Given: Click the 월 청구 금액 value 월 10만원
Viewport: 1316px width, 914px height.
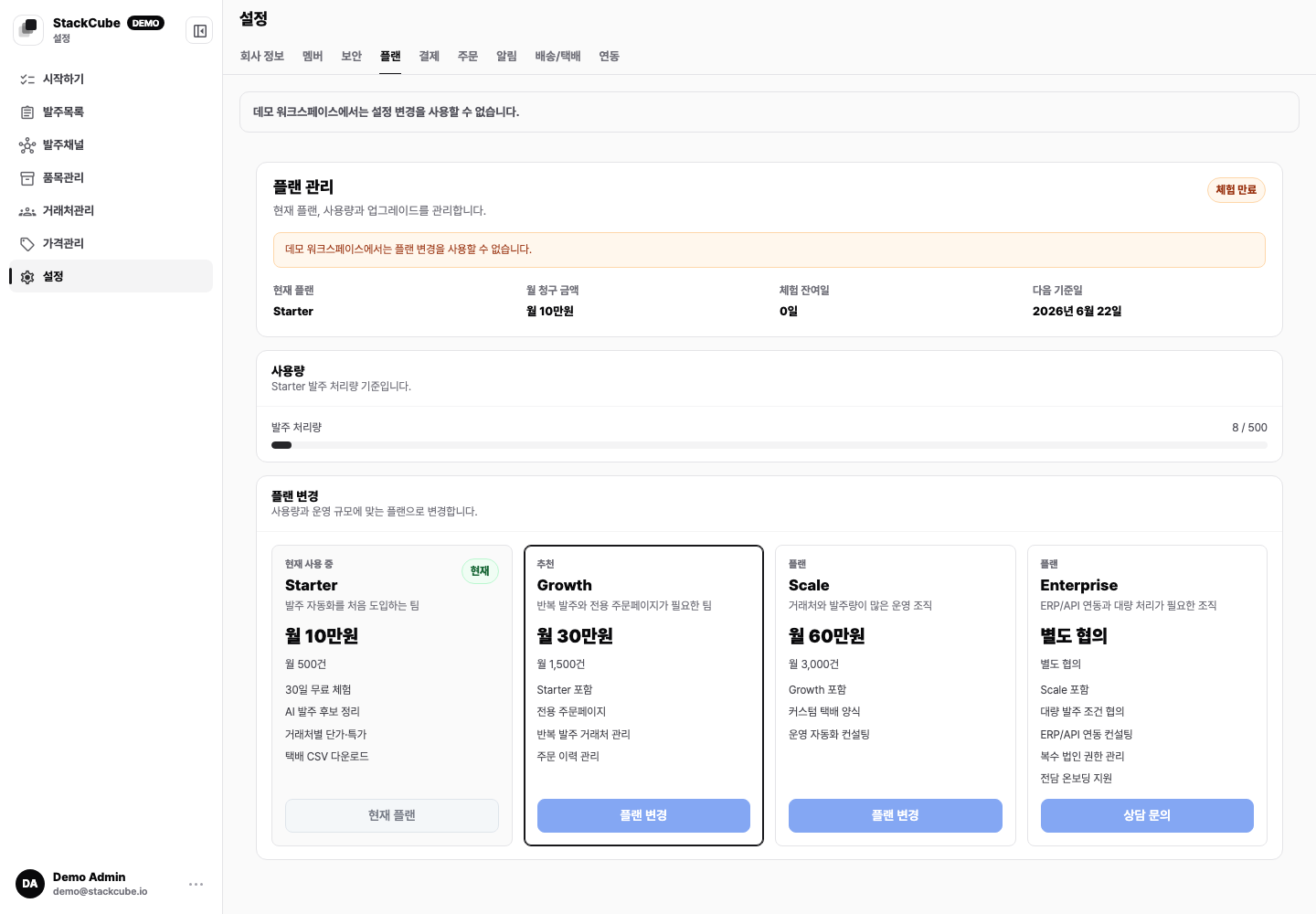Looking at the screenshot, I should (x=550, y=312).
